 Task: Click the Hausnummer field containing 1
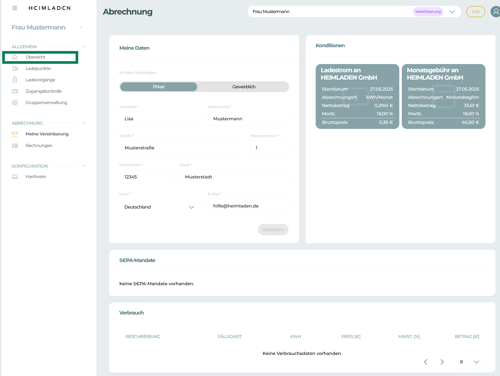coord(270,148)
